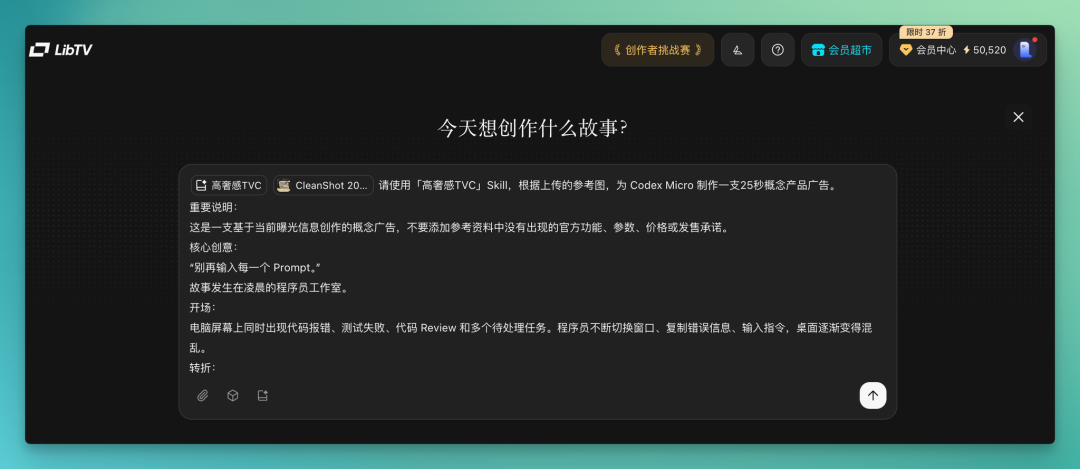Image resolution: width=1080 pixels, height=469 pixels.
Task: Click inside the prompt text at 核心创意
Action: pyautogui.click(x=214, y=247)
